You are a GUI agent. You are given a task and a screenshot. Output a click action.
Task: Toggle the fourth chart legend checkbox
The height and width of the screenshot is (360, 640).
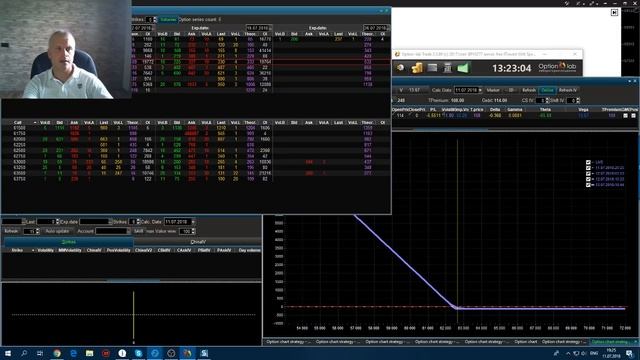pyautogui.click(x=588, y=179)
